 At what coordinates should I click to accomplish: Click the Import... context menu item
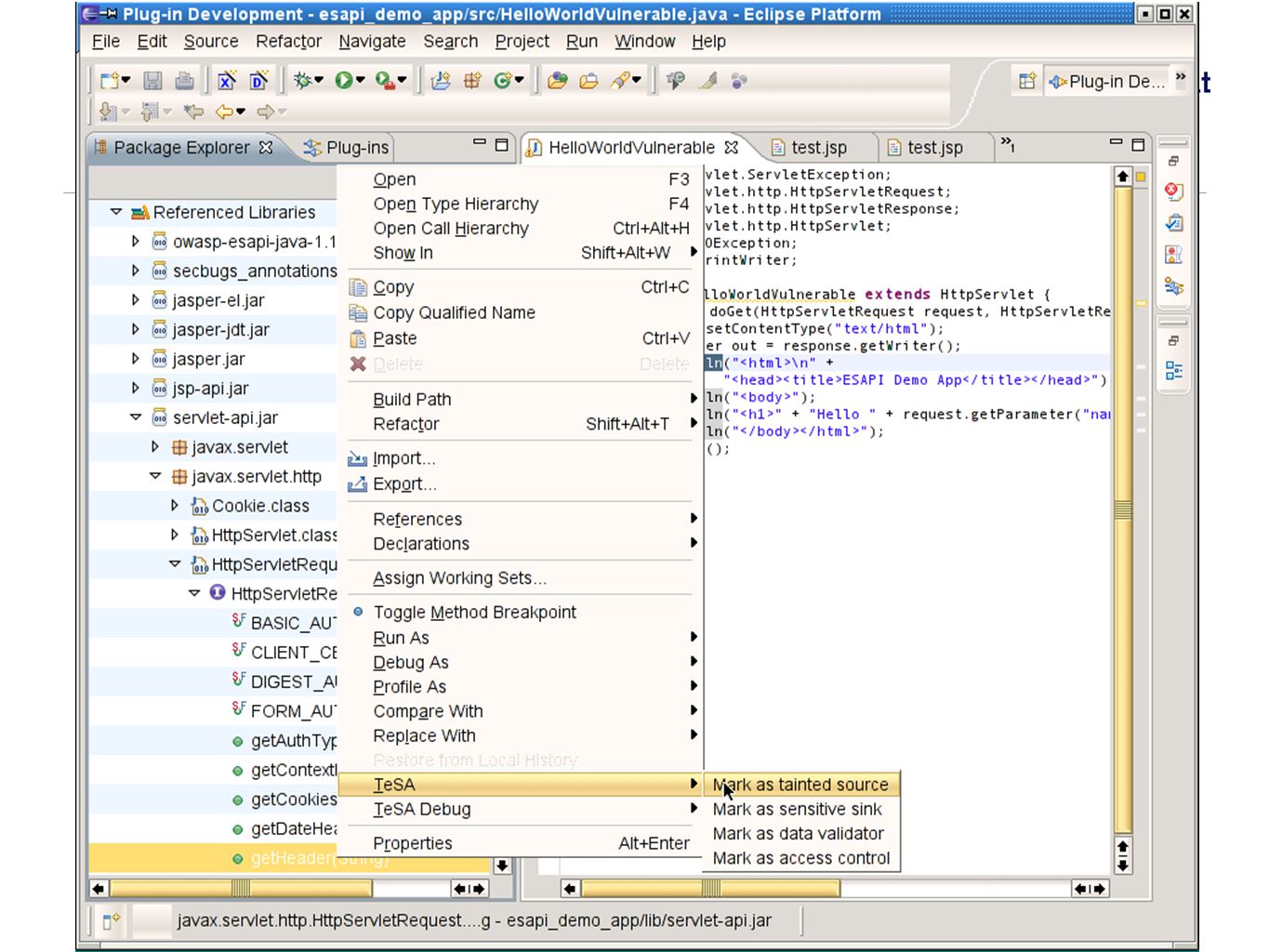click(x=519, y=458)
